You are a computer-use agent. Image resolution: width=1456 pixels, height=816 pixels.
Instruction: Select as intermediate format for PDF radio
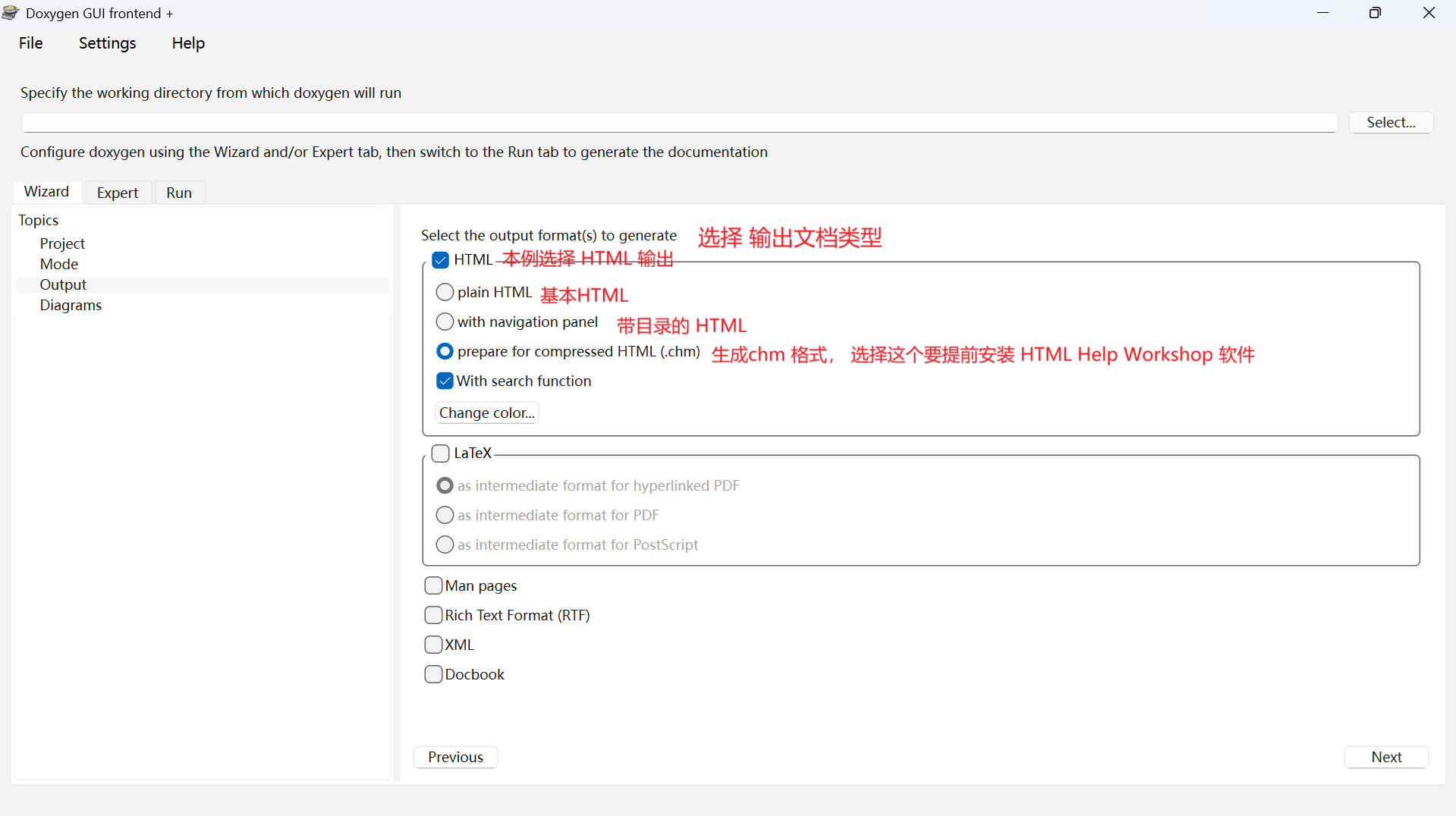pos(445,515)
